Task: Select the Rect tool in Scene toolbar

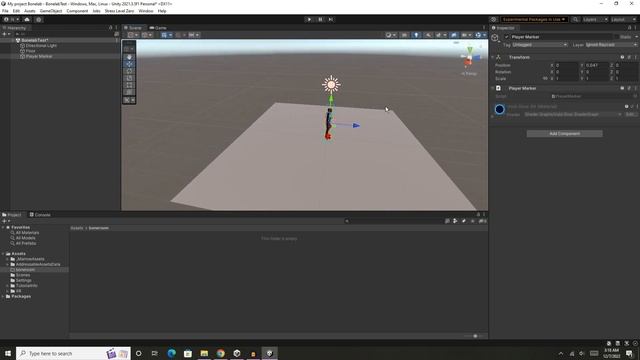Action: [x=129, y=85]
